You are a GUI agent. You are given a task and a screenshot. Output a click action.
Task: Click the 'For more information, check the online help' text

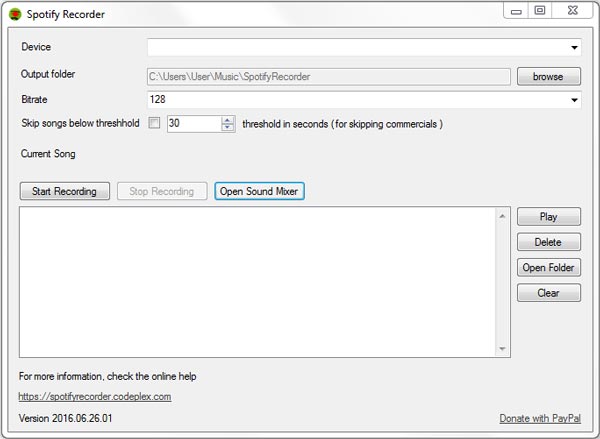108,376
